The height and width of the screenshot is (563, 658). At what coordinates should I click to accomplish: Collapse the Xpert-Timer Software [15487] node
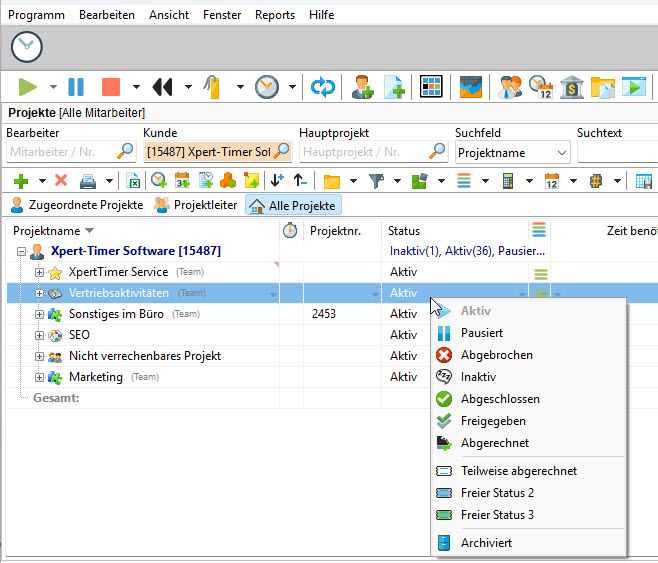(21, 252)
